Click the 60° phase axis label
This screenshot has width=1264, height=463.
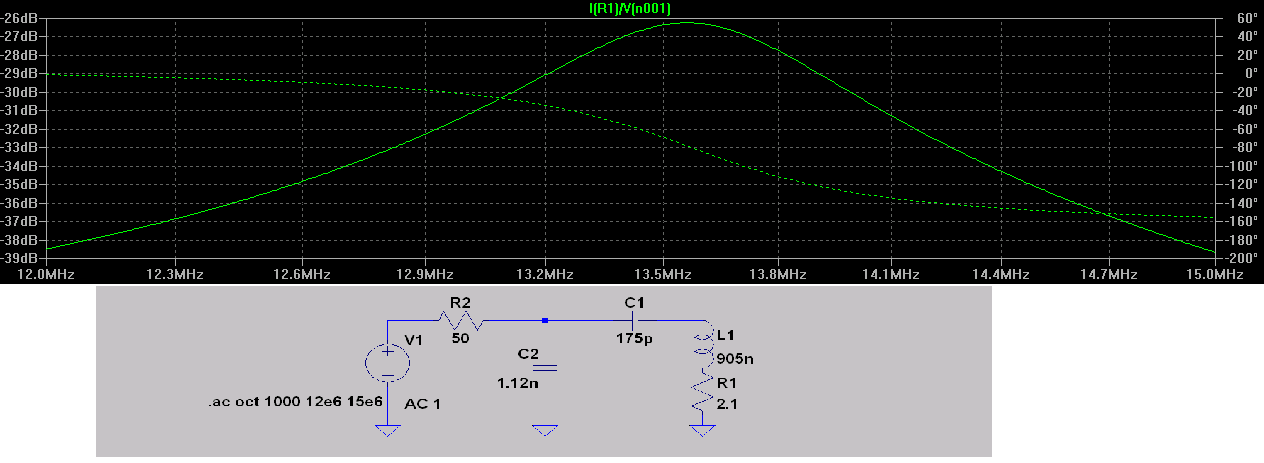(x=1246, y=17)
